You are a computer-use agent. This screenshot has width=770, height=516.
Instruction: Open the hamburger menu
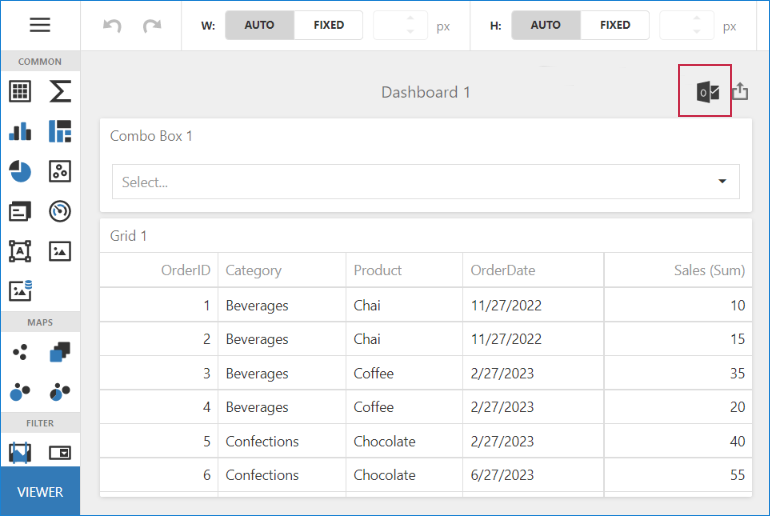[40, 25]
